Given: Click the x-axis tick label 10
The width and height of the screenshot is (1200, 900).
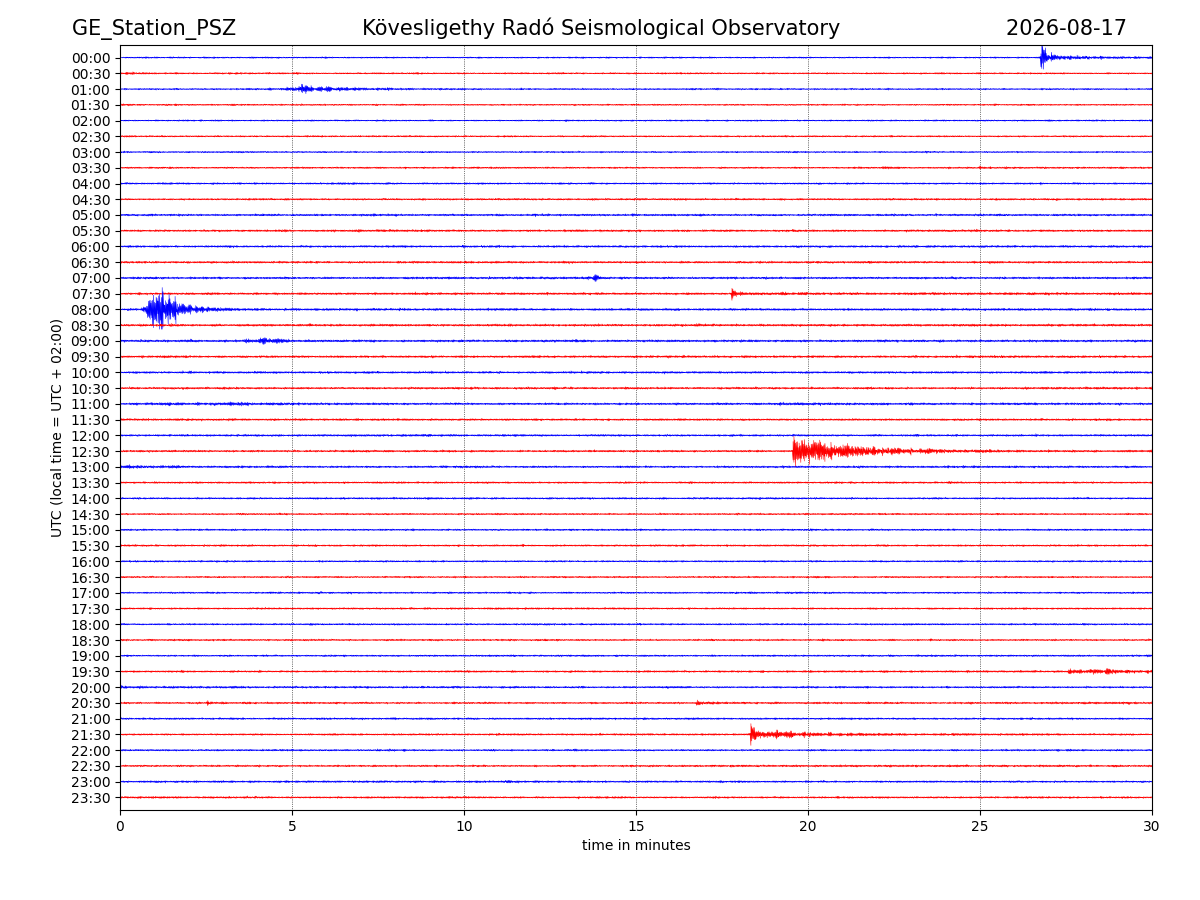Looking at the screenshot, I should point(464,827).
